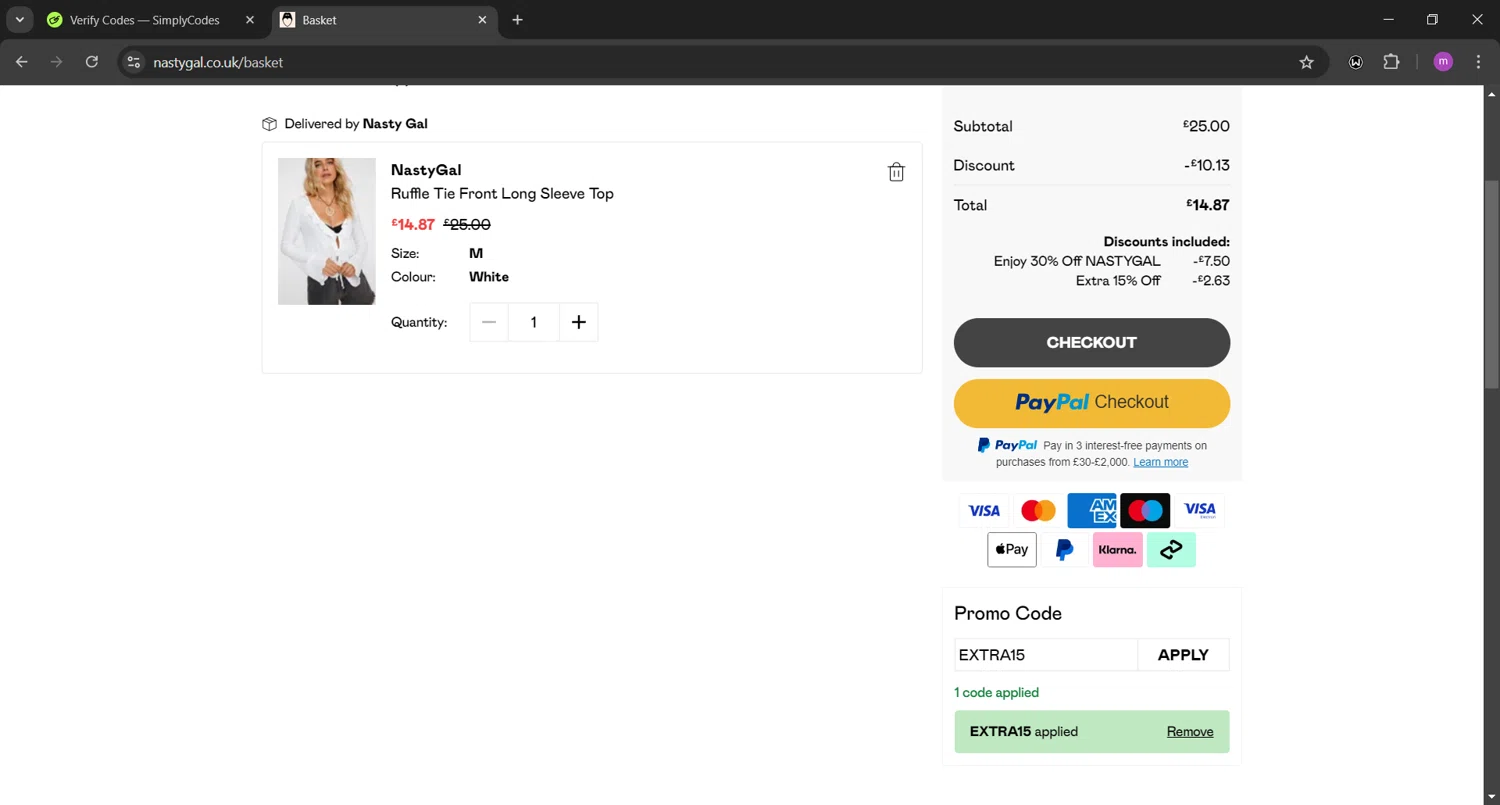Viewport: 1500px width, 805px height.
Task: Click the mint green Clearpay icon
Action: pyautogui.click(x=1171, y=550)
